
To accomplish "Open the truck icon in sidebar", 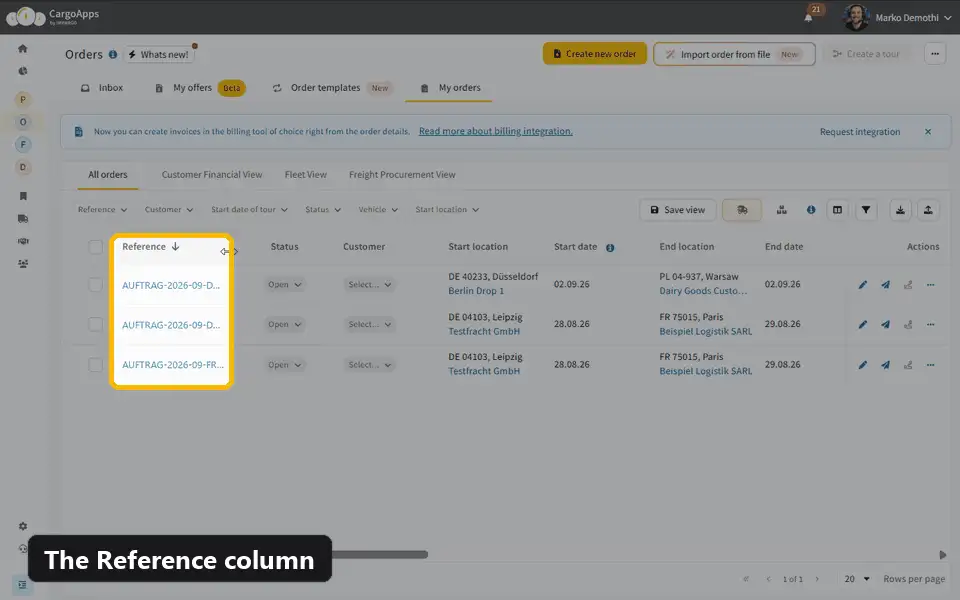I will click(x=23, y=219).
